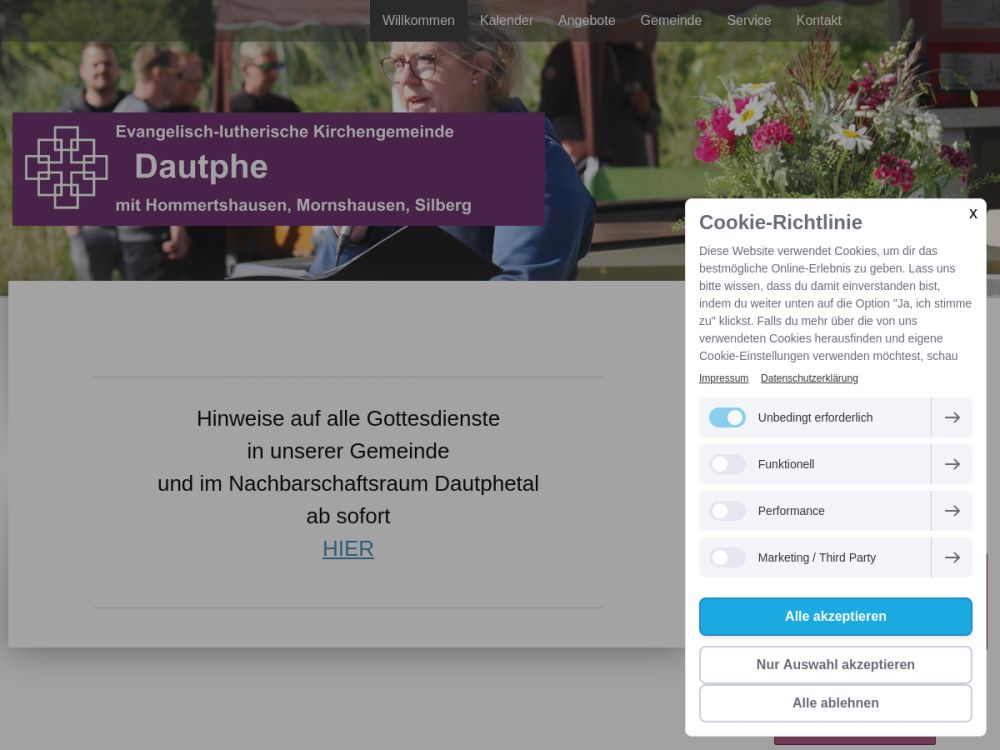Click Nur Auswahl akzeptieren button
The height and width of the screenshot is (750, 1000).
coord(835,665)
